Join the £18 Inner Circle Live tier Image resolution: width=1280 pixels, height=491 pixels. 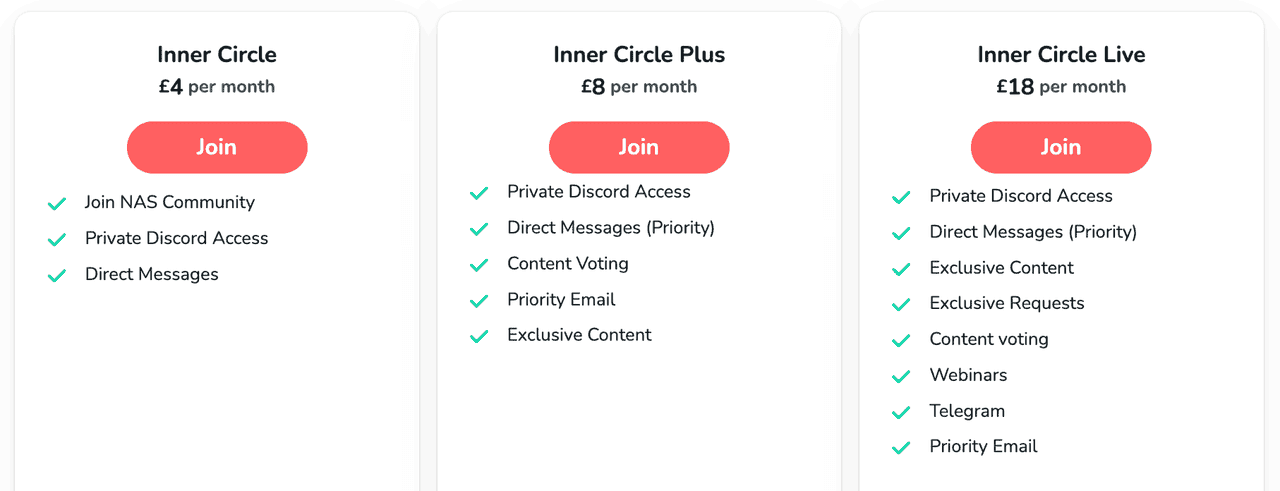(x=1061, y=148)
